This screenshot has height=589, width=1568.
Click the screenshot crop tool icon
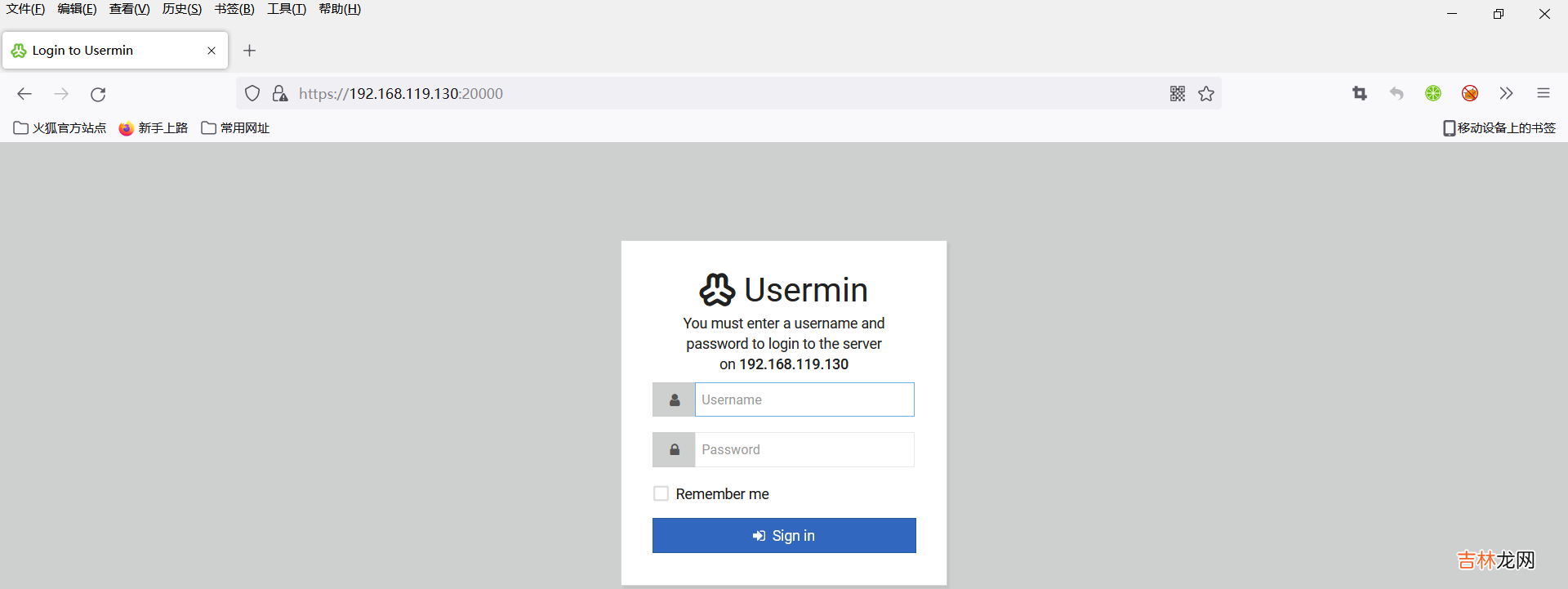[x=1360, y=94]
